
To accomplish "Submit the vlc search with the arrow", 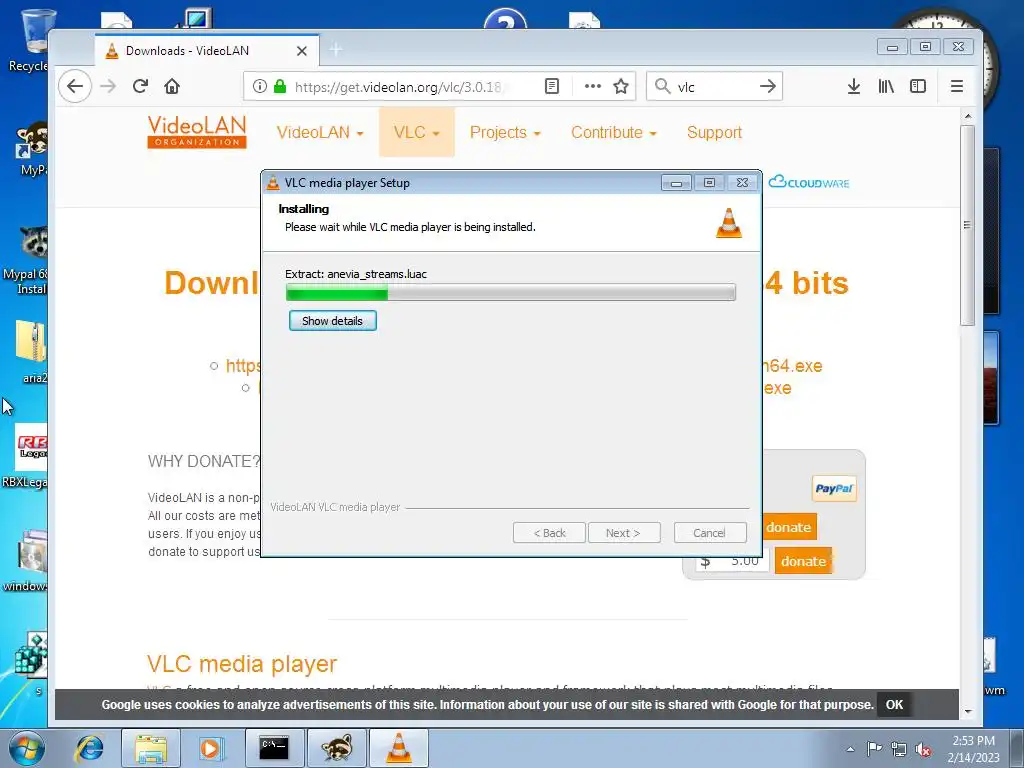I will point(768,86).
